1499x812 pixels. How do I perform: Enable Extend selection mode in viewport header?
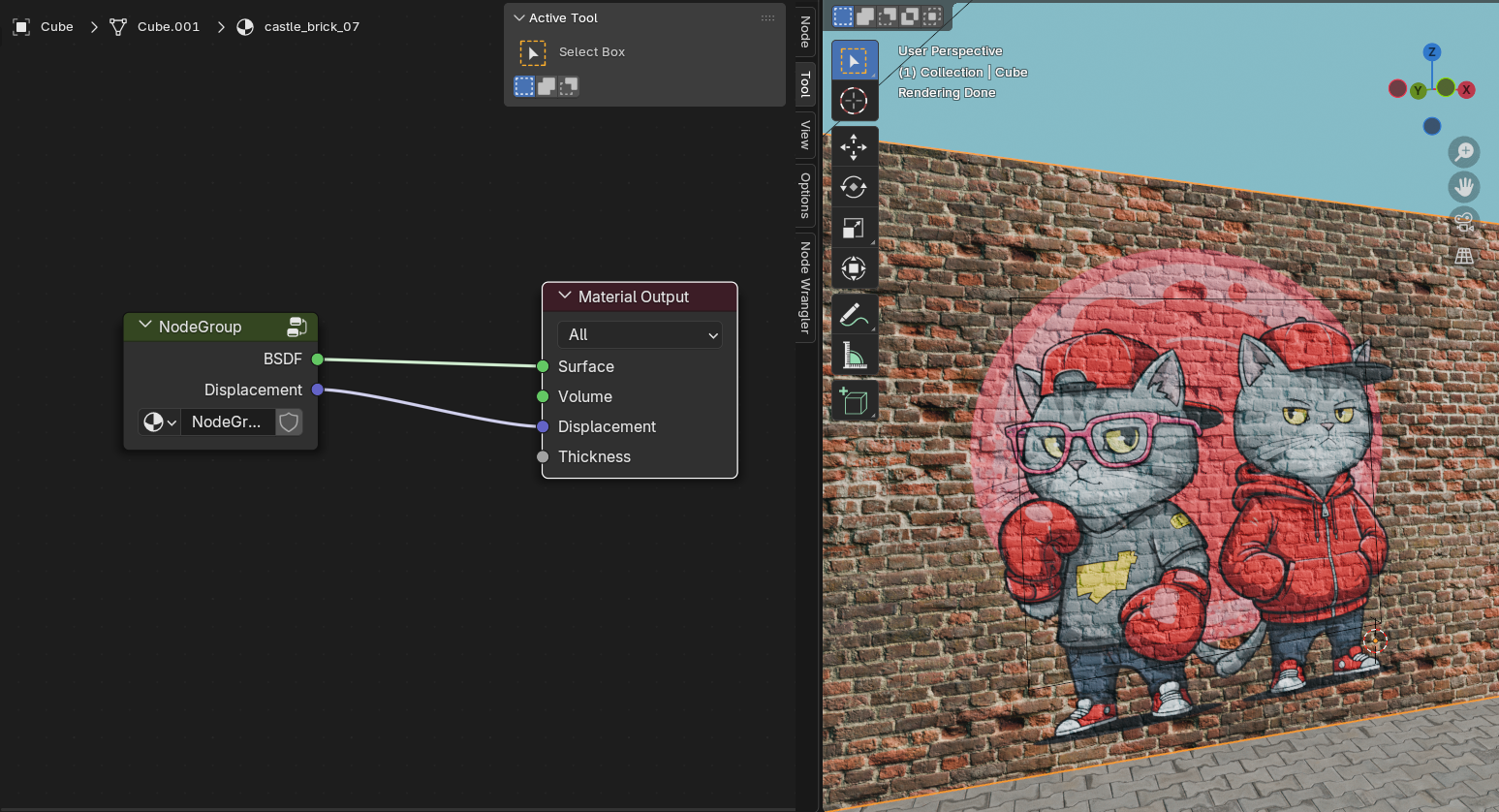tap(865, 16)
